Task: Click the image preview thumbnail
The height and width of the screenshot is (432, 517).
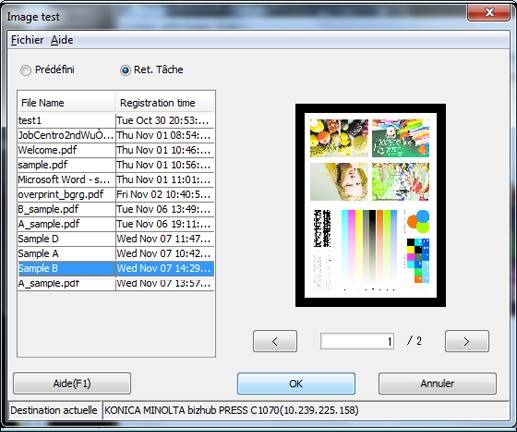Action: [370, 205]
